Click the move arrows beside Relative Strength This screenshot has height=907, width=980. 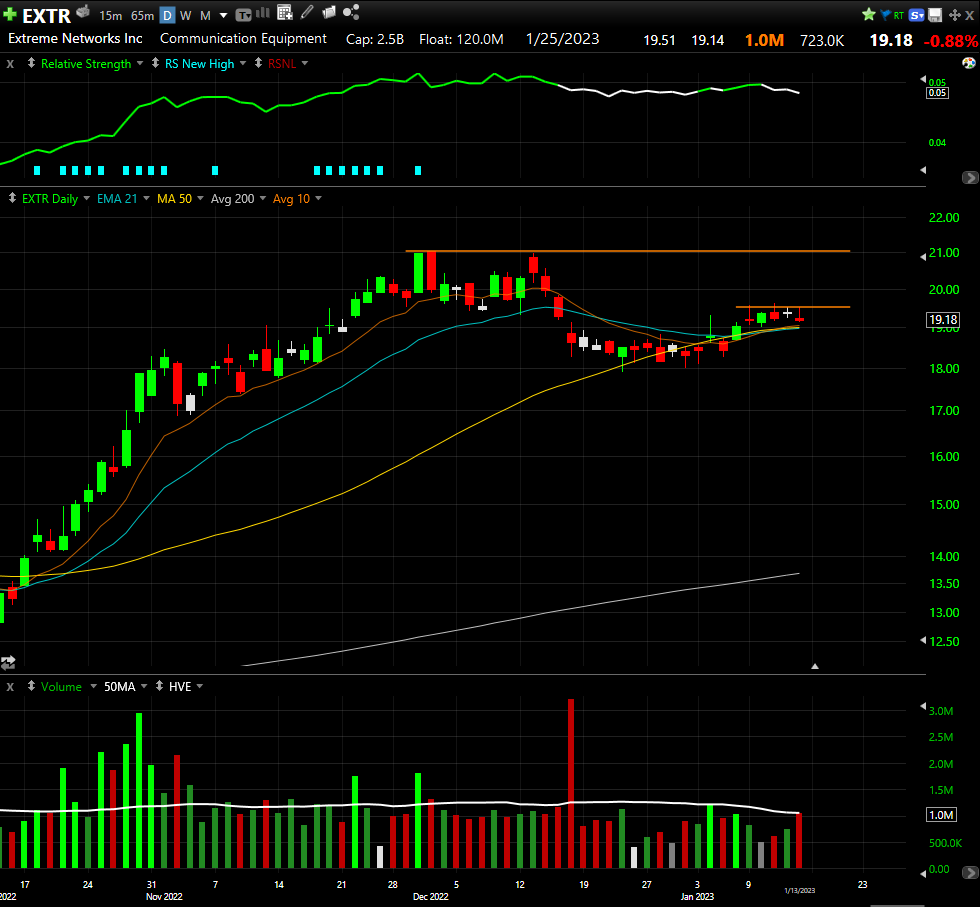[x=31, y=63]
